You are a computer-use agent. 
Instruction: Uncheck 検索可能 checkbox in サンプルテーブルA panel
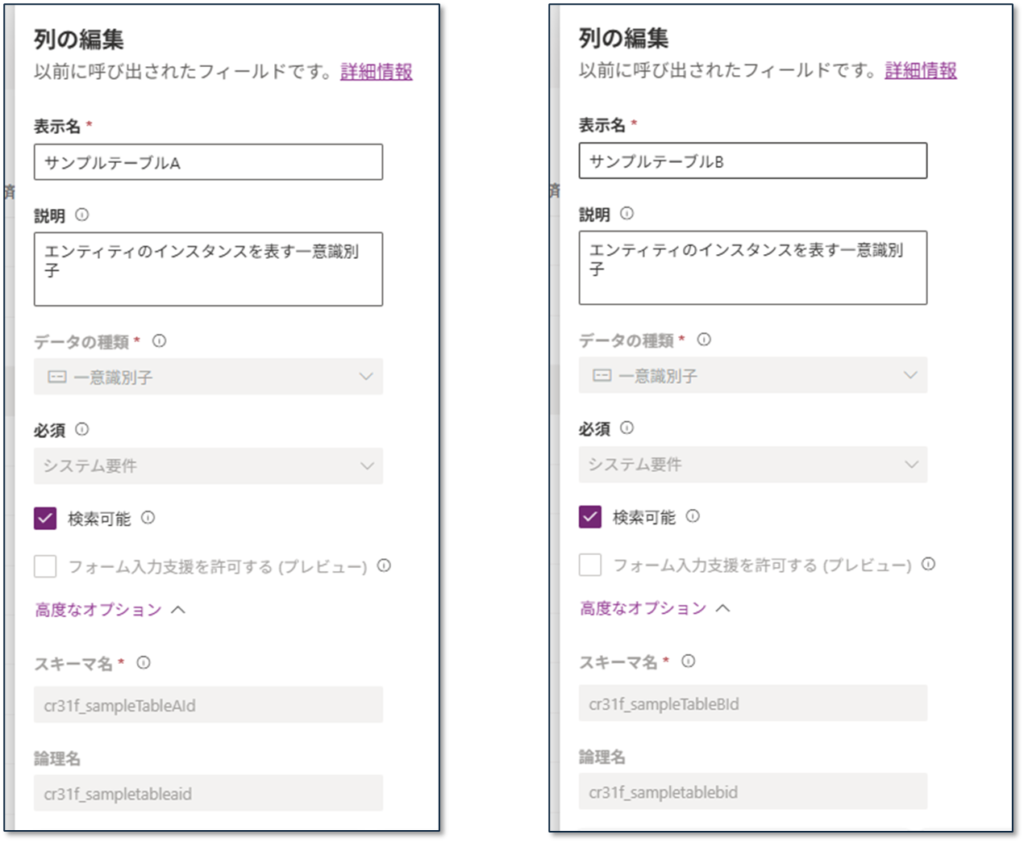tap(45, 518)
